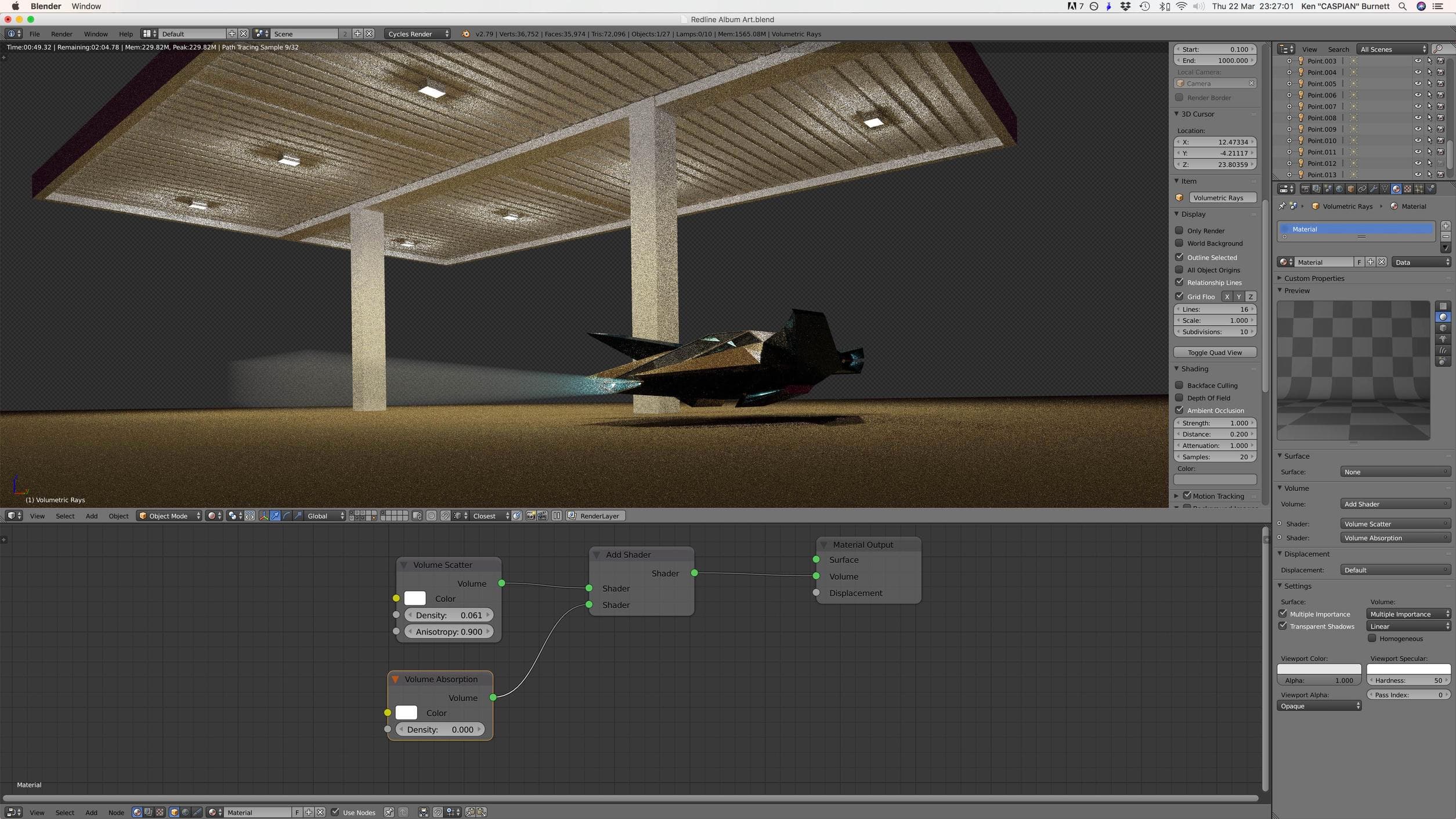Image resolution: width=1456 pixels, height=819 pixels.
Task: Hide Point.005 lamp using eye icon
Action: (x=1418, y=84)
